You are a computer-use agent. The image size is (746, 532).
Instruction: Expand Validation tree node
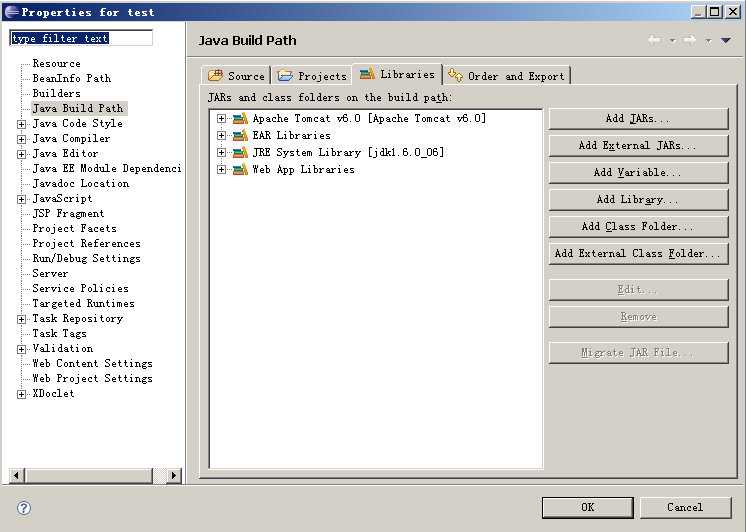21,349
